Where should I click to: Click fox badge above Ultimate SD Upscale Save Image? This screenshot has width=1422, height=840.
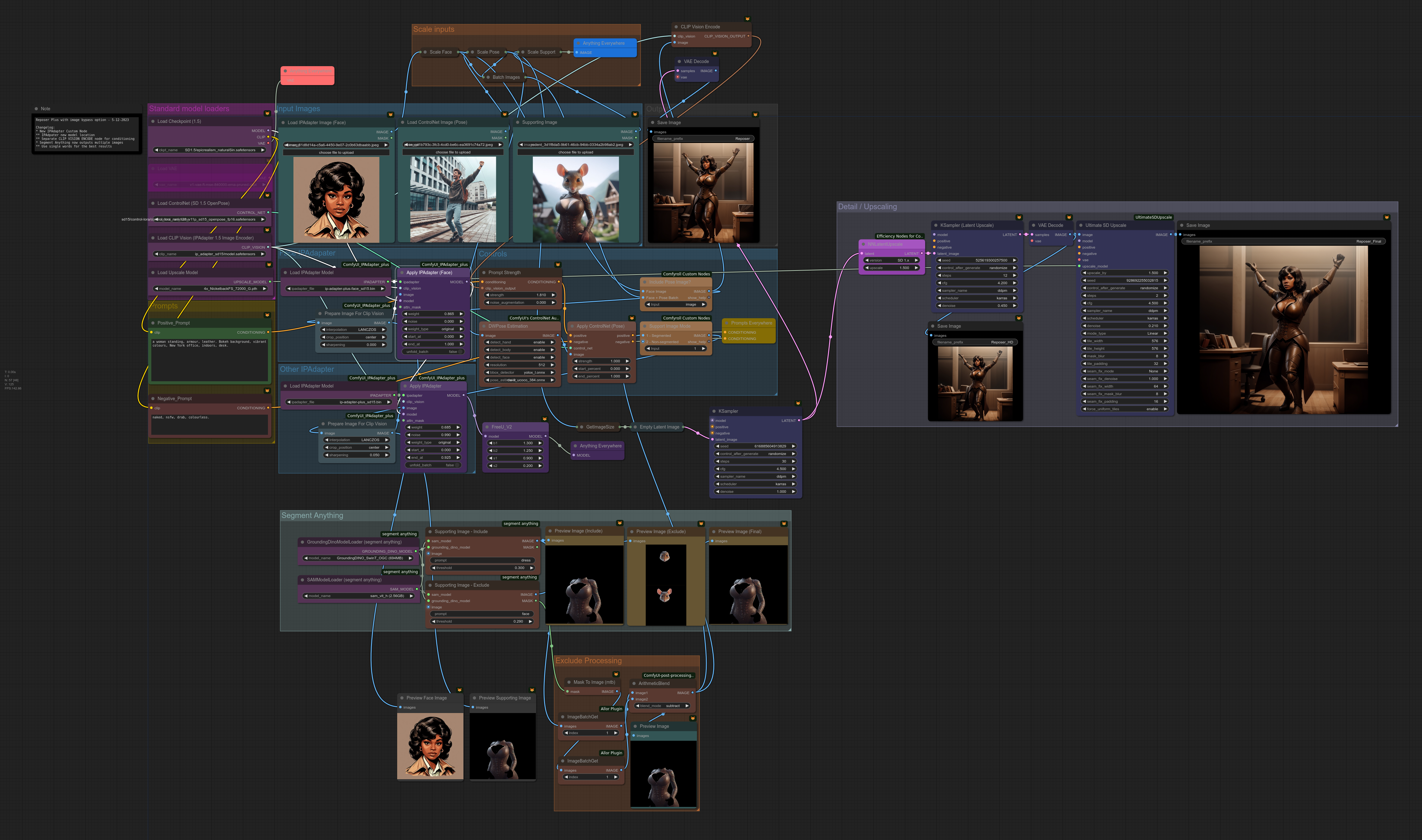coord(1386,217)
